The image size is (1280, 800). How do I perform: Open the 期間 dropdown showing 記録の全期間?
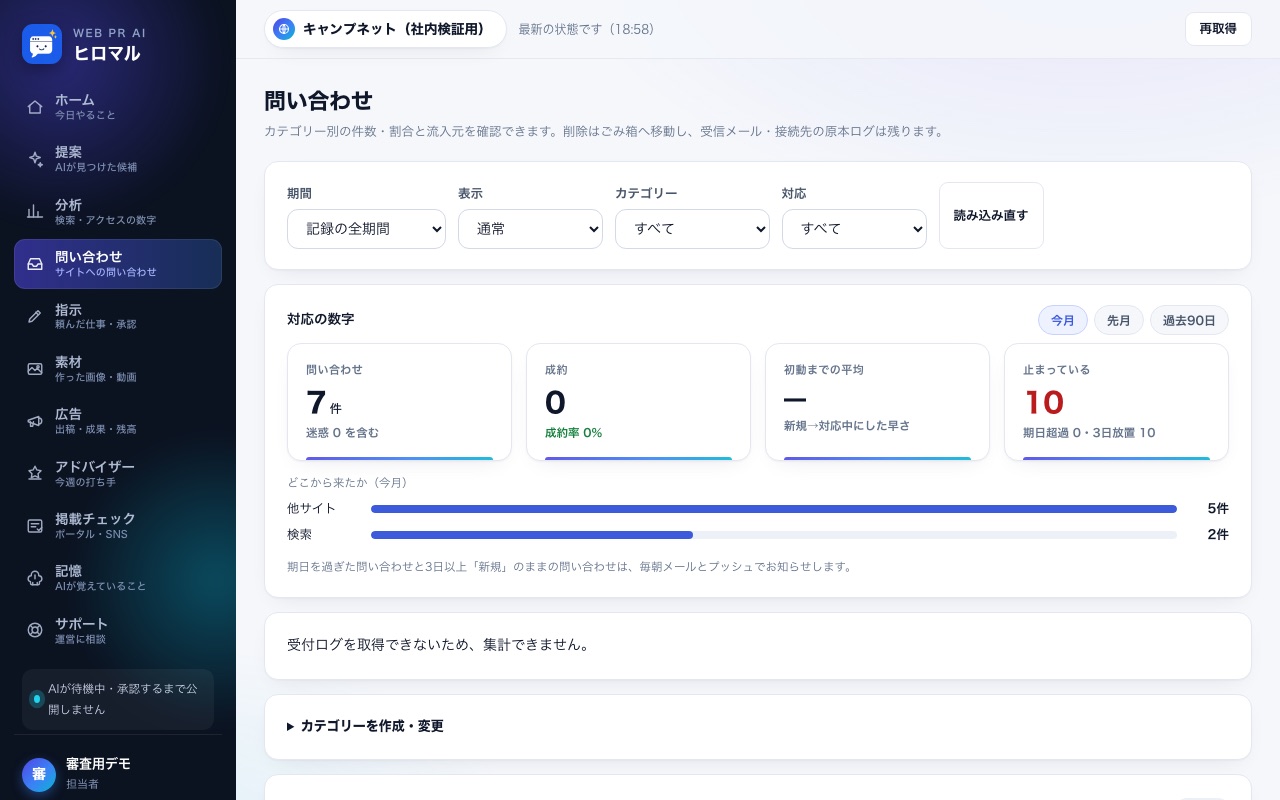(366, 229)
